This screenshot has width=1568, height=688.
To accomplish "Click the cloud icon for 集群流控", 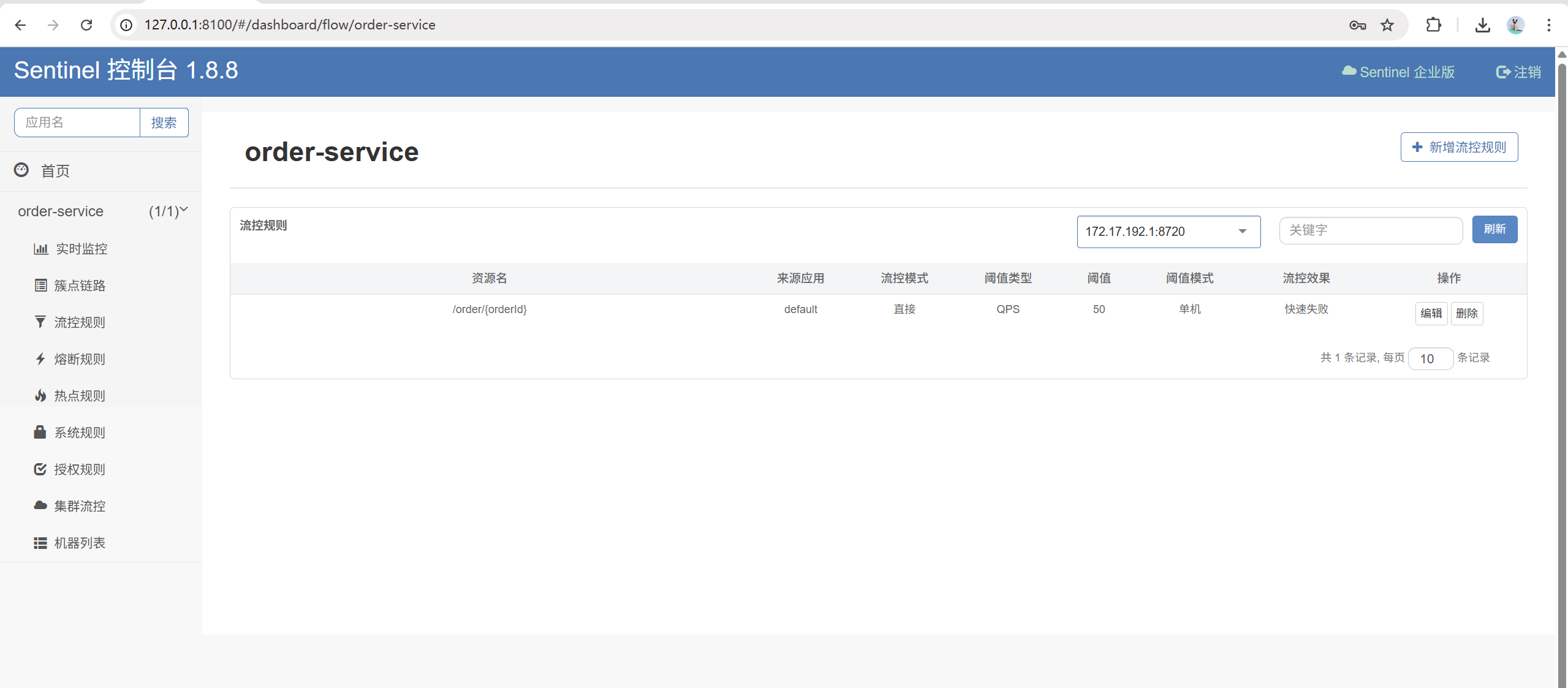I will point(40,505).
